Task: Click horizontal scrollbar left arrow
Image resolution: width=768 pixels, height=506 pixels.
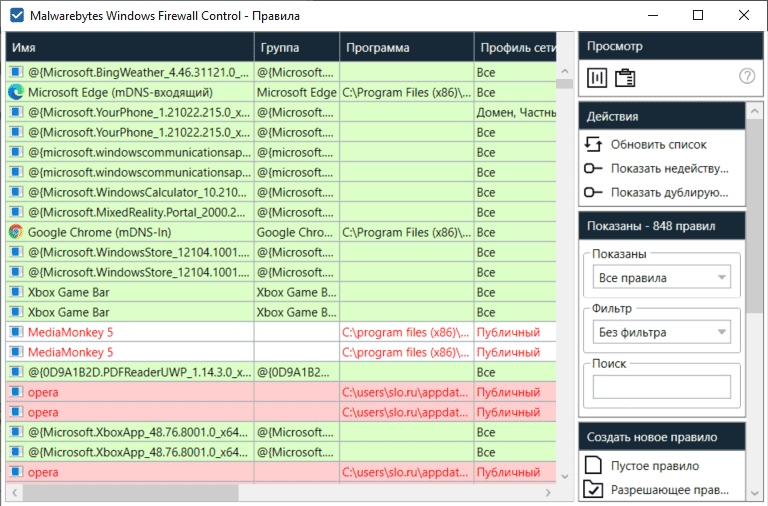Action: (x=15, y=492)
